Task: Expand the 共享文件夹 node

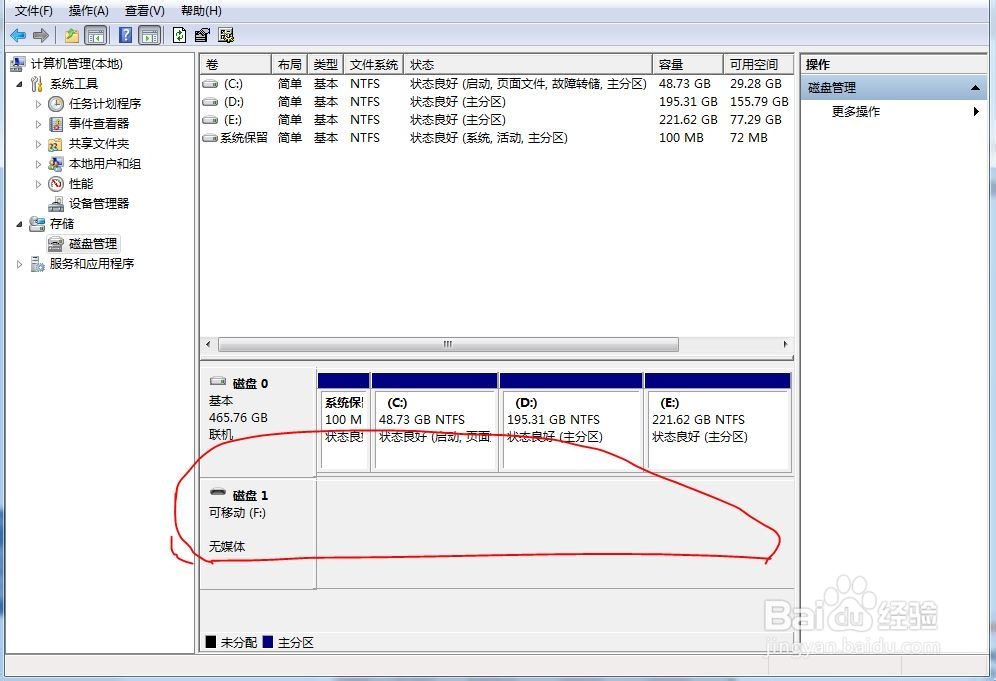Action: (38, 144)
